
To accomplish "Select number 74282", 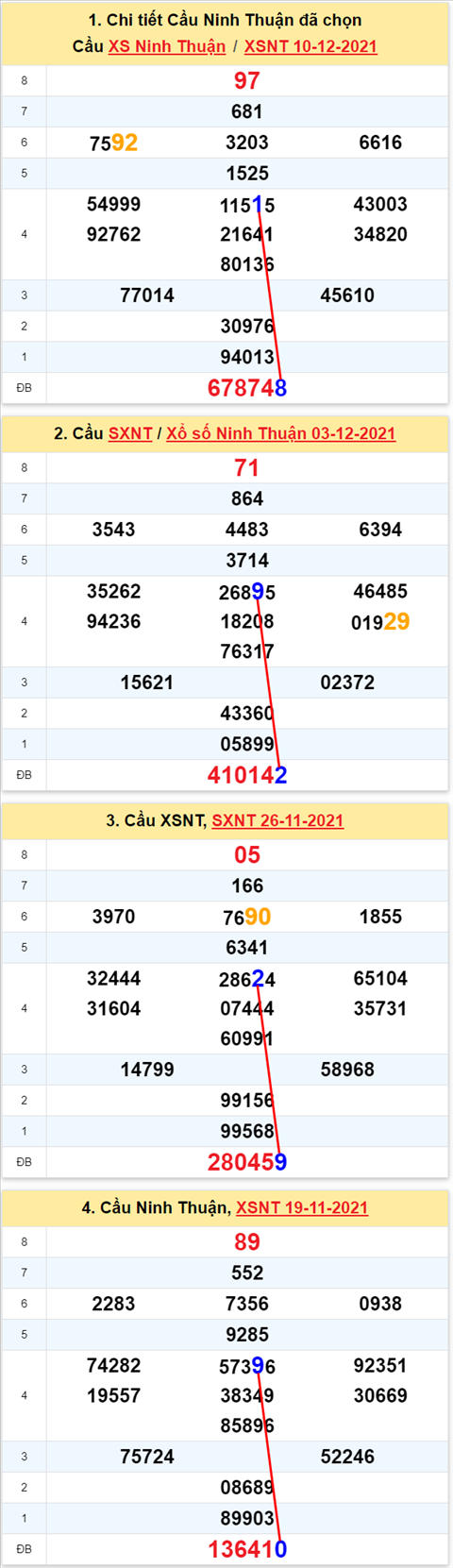I will click(x=113, y=1365).
